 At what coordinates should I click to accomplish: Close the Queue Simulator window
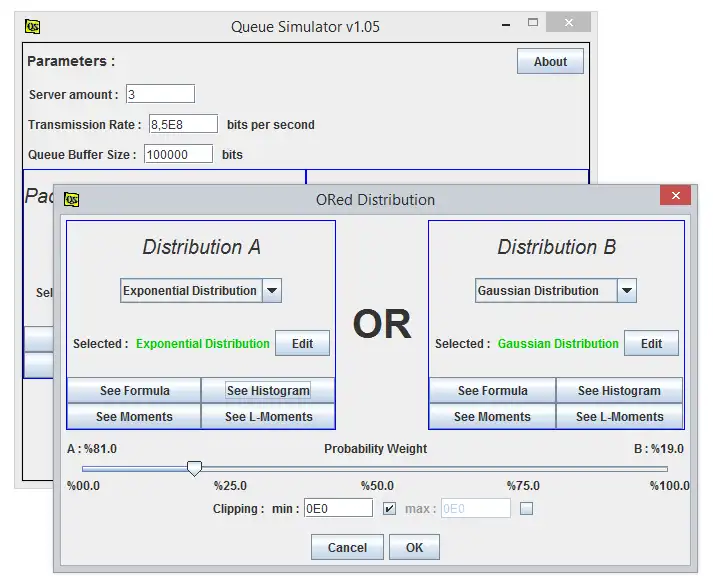[568, 22]
